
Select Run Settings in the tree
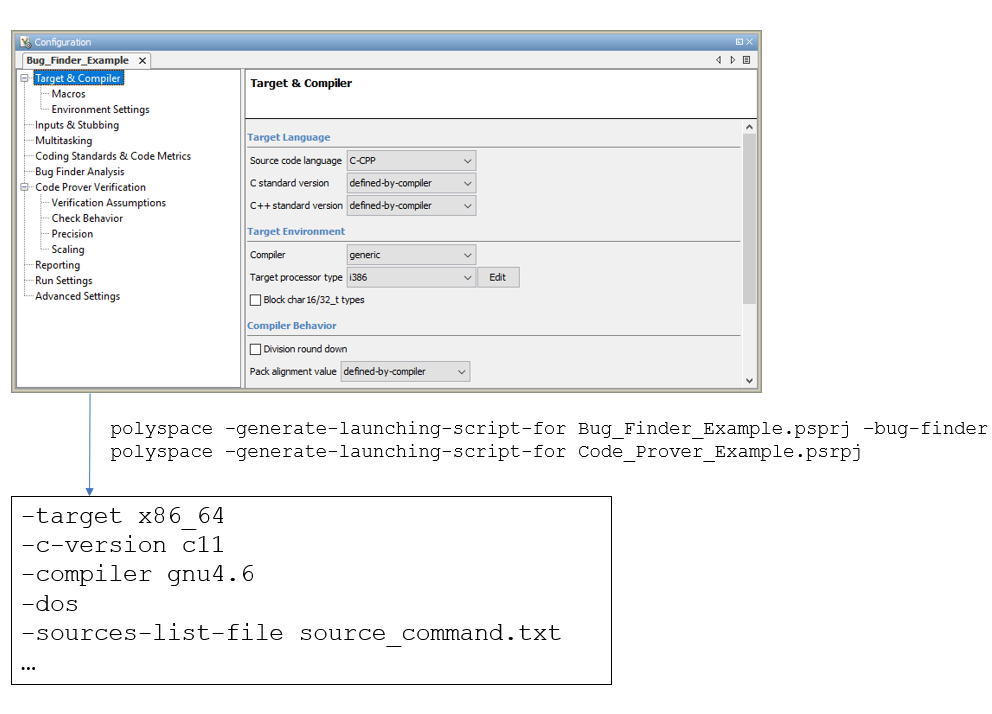tap(64, 280)
